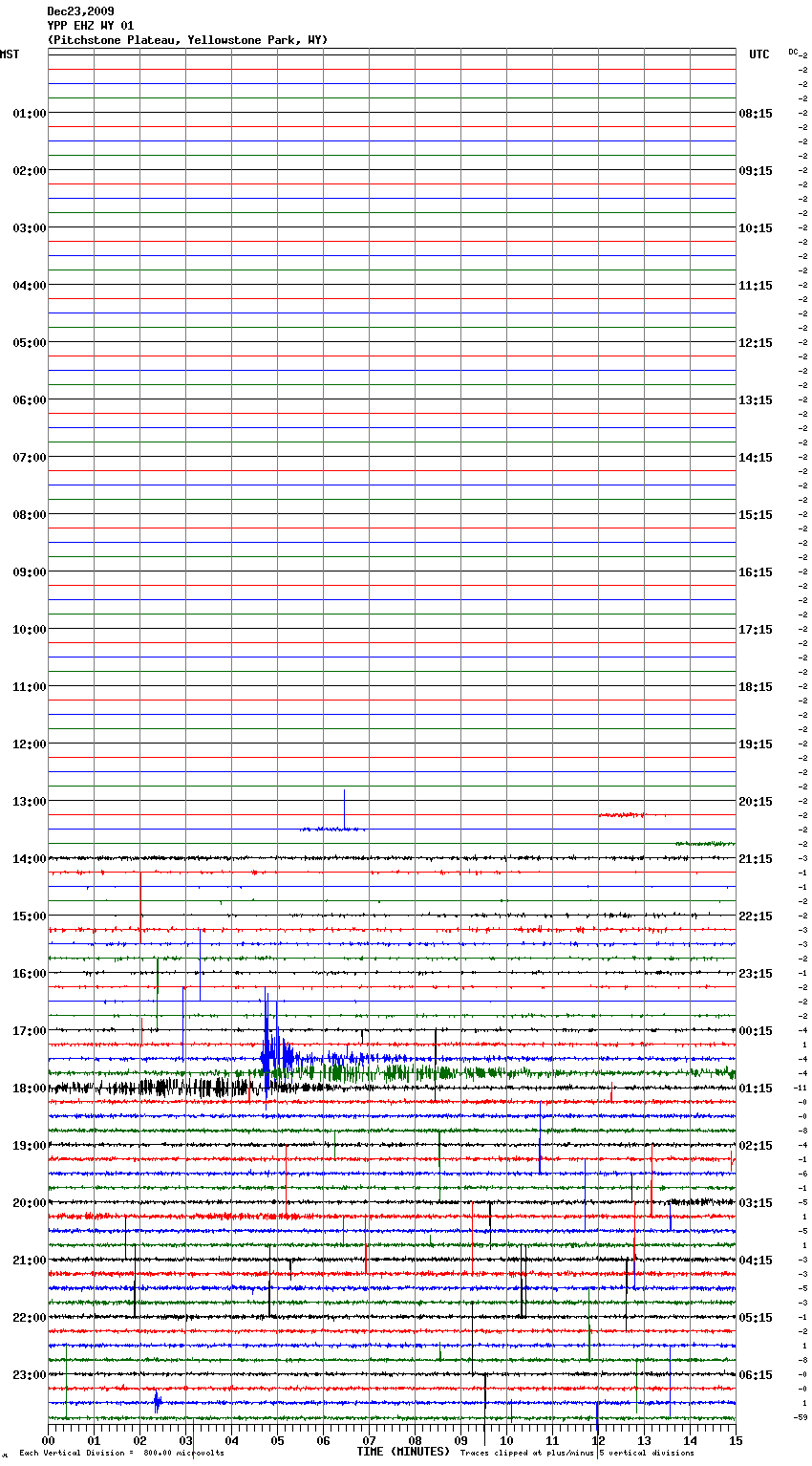Select the station code YPP EHZ WY 01
The width and height of the screenshot is (812, 1466).
pos(91,26)
